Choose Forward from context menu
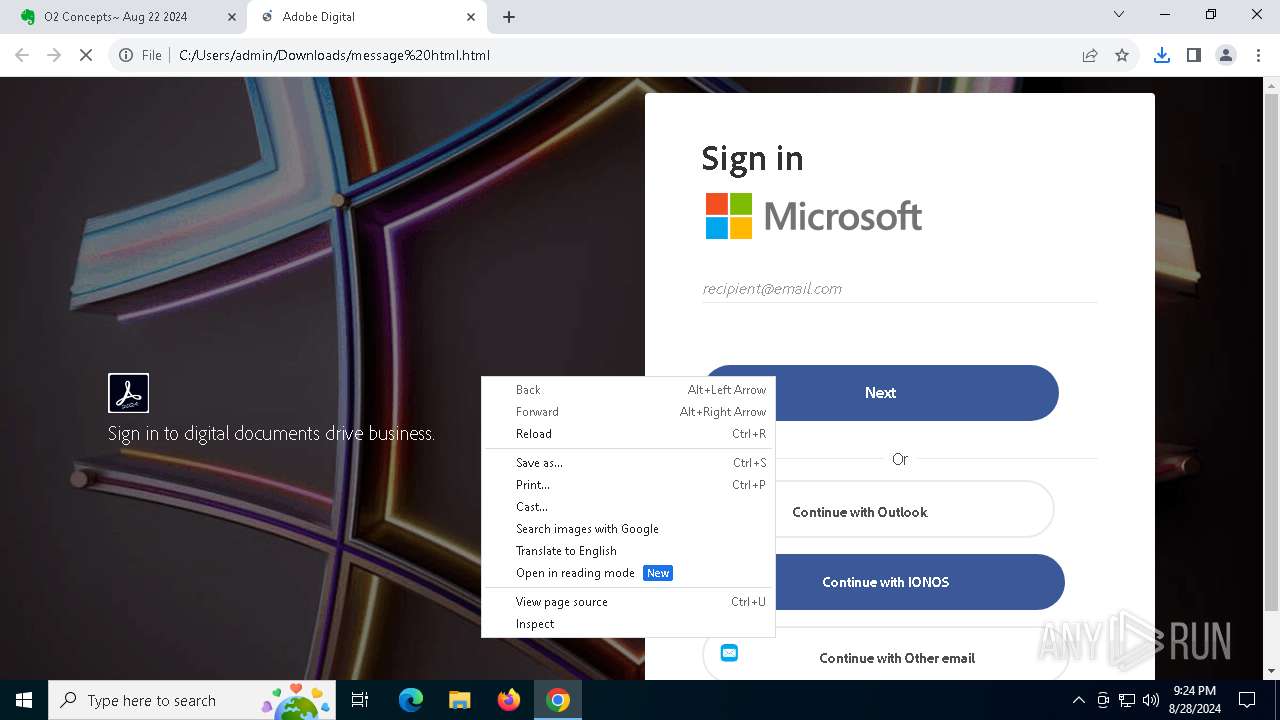1280x720 pixels. coord(628,412)
